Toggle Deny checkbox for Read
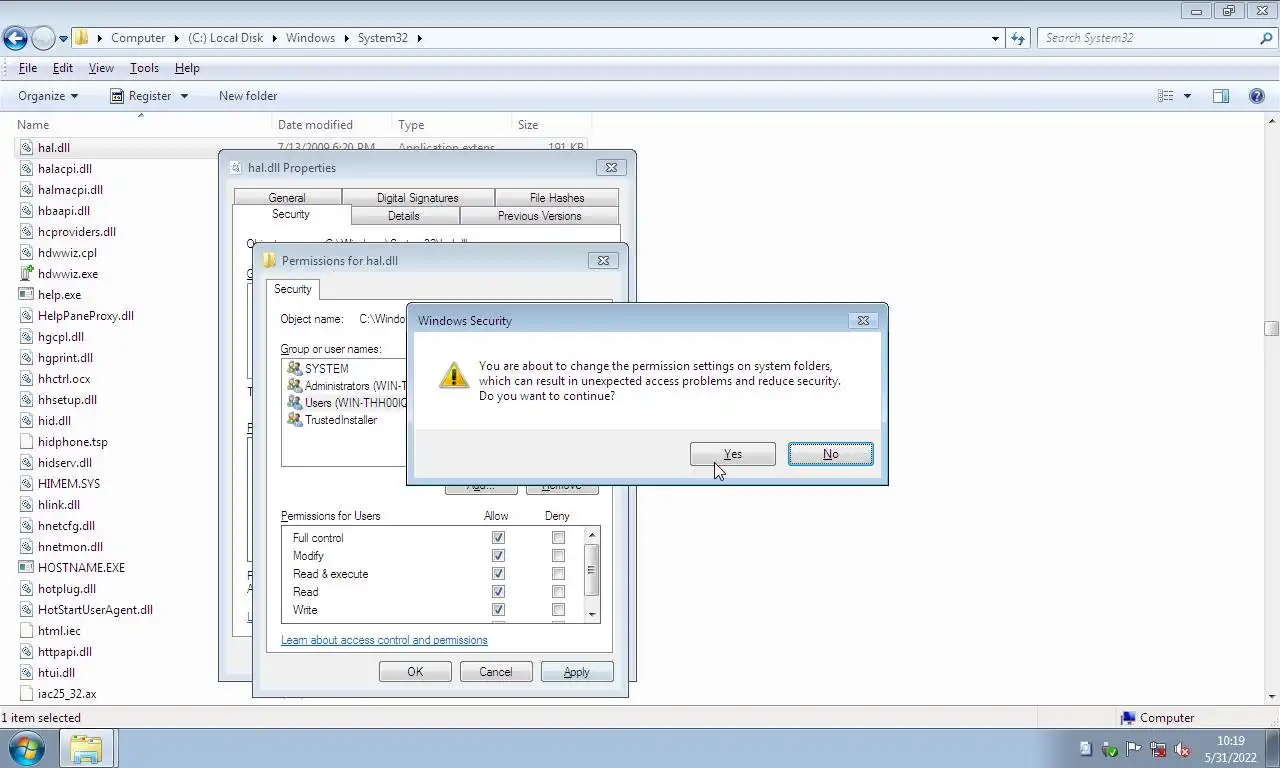The image size is (1280, 768). click(x=558, y=592)
